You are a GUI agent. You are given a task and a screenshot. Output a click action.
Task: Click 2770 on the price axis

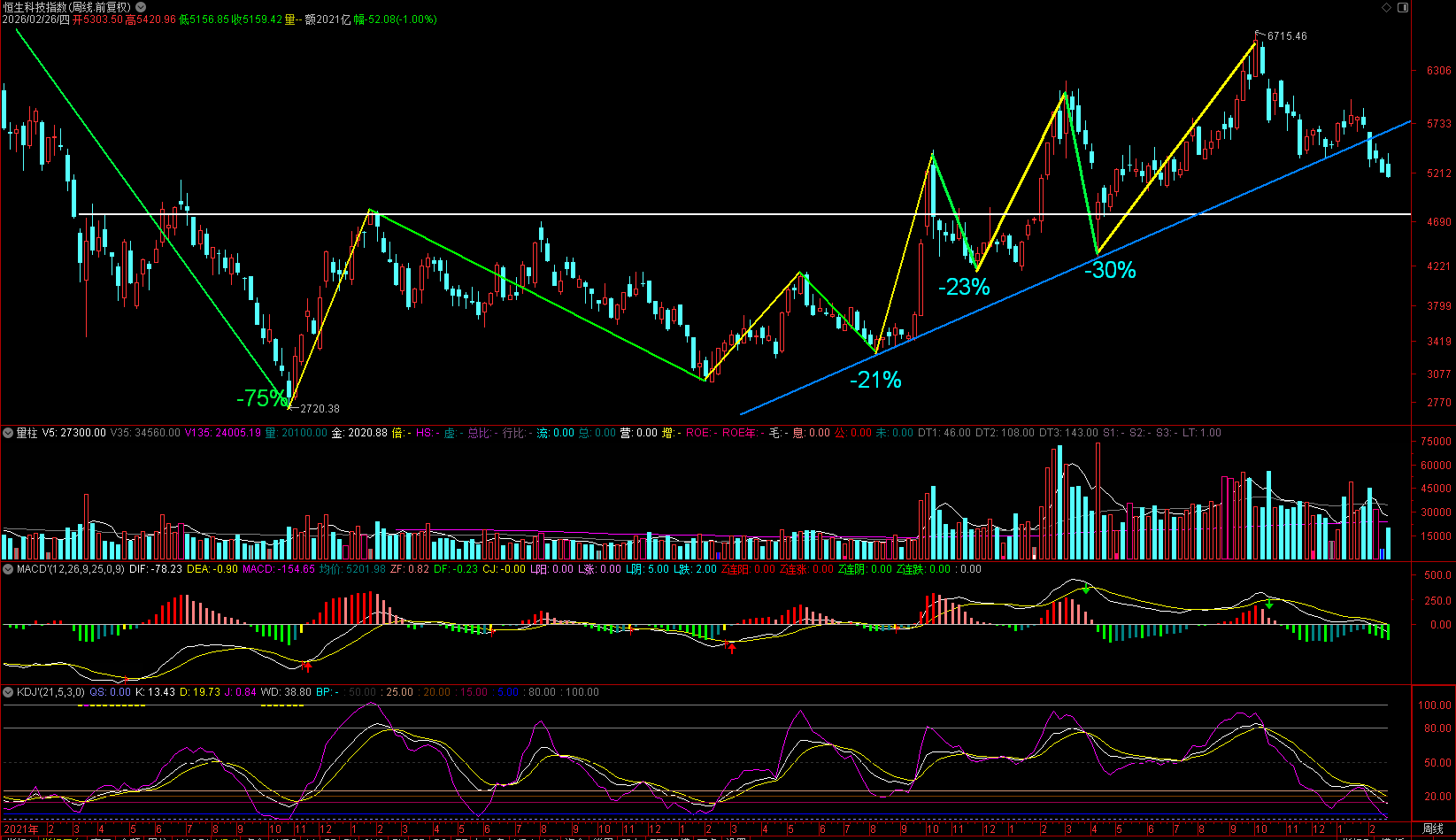(x=1438, y=403)
